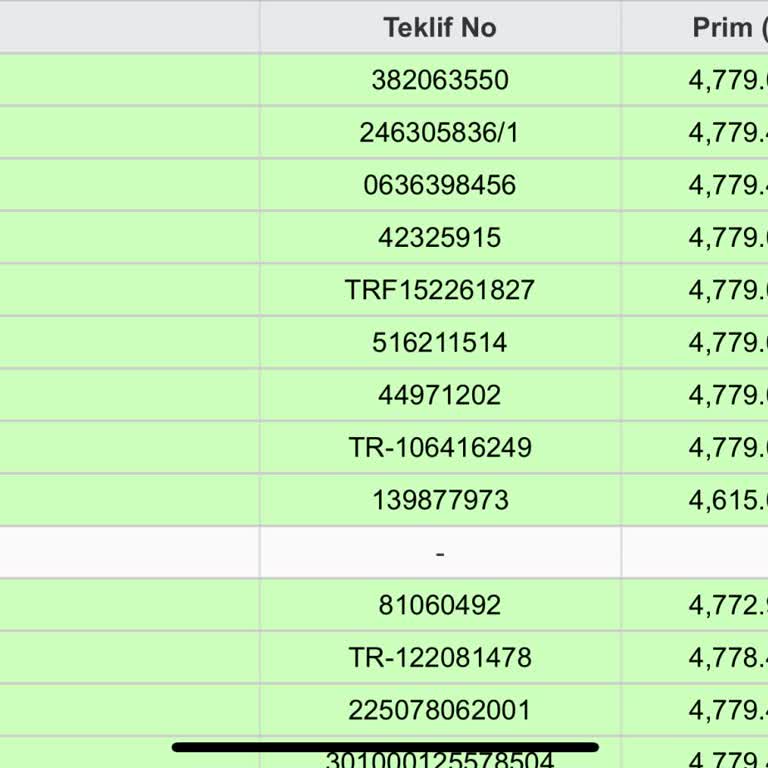Tap the 0636398456 table cell
This screenshot has width=768, height=768.
440,185
